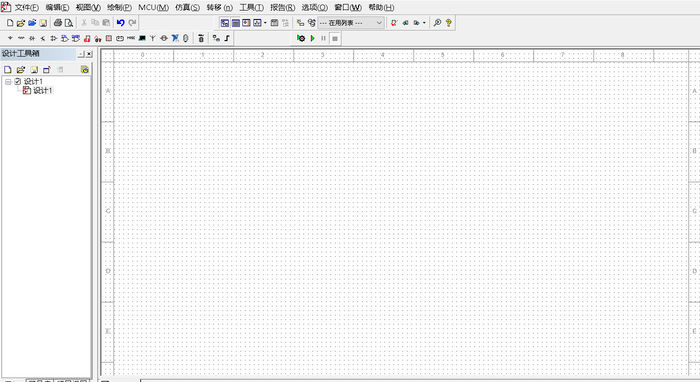Screen dimensions: 700x382
Task: Click the green Run simulation button
Action: pyautogui.click(x=312, y=38)
